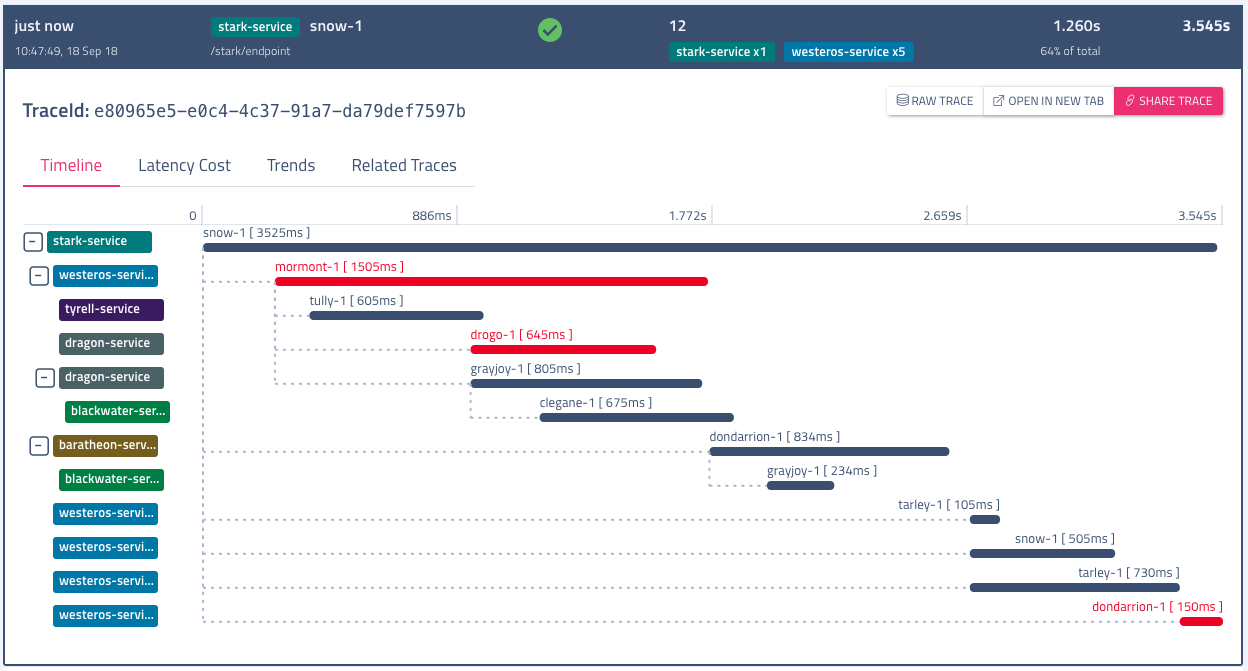Click the TraceId value text

coord(280,110)
